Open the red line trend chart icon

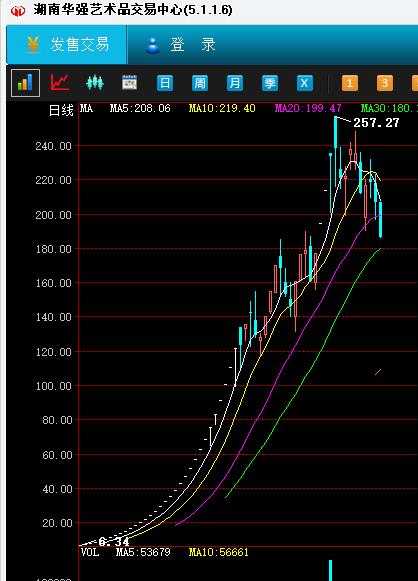[60, 82]
